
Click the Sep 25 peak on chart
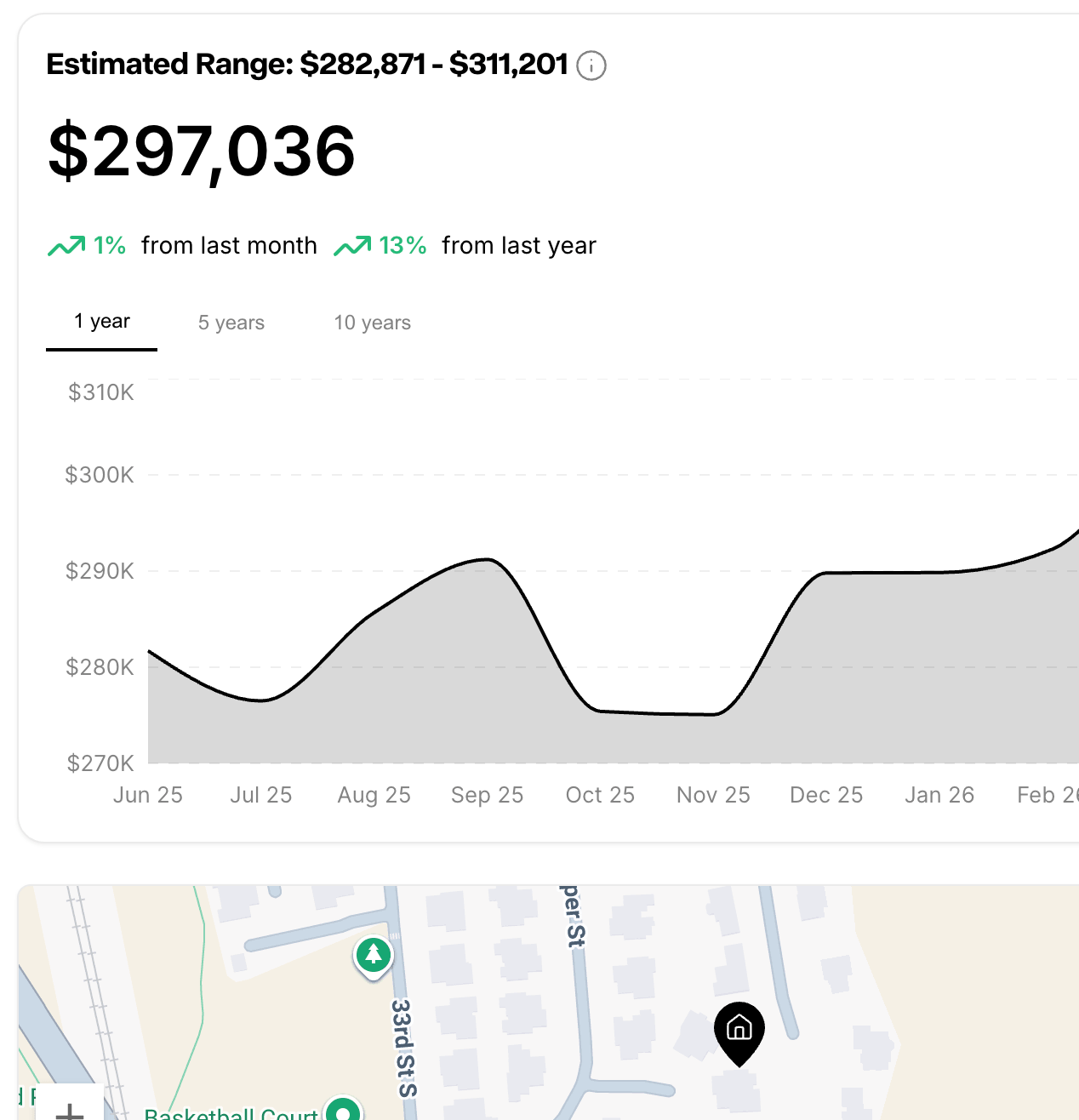pos(488,559)
